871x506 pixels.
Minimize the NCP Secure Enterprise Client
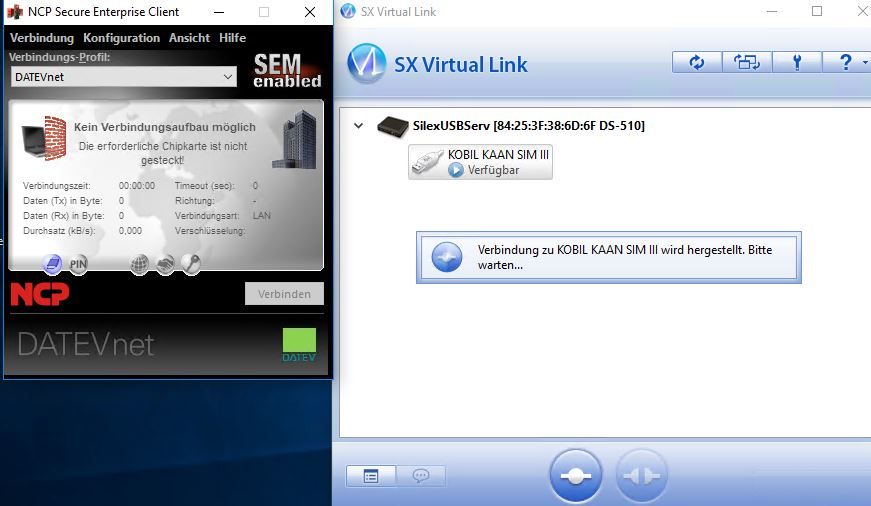(219, 12)
